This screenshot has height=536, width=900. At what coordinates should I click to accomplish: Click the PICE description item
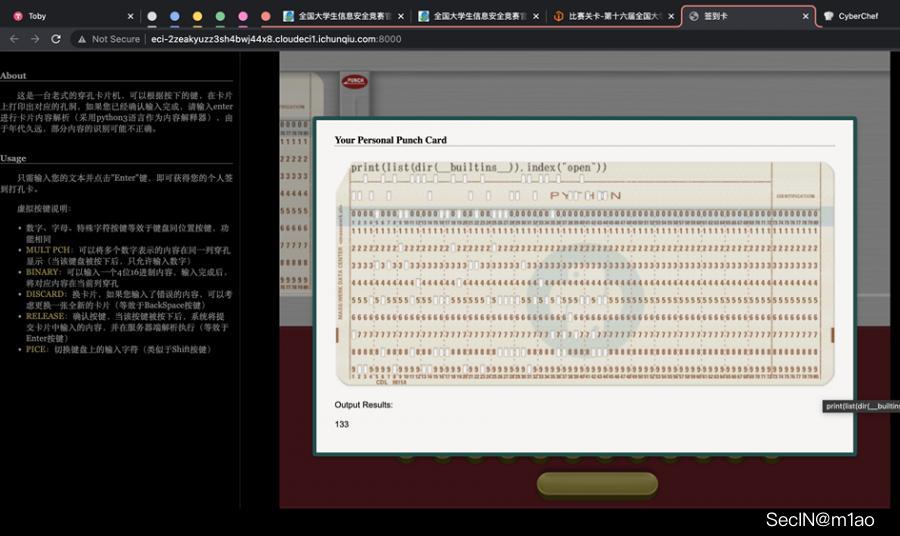point(119,349)
